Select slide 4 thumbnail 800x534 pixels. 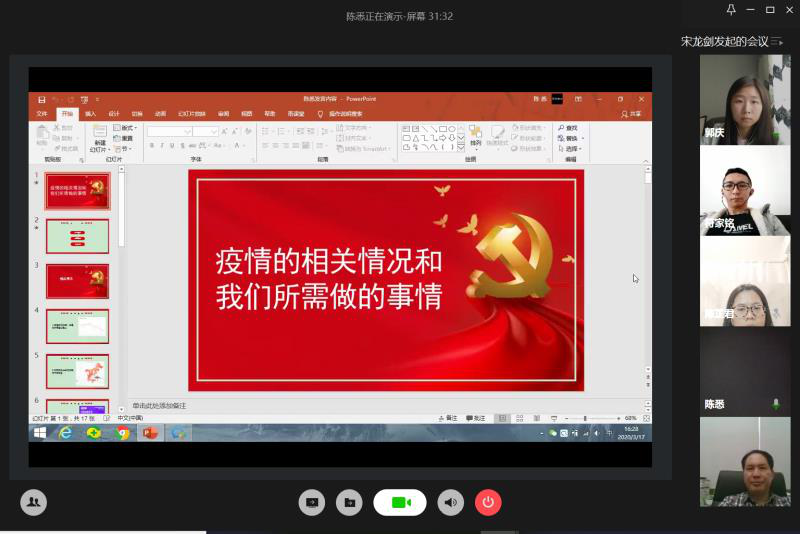click(78, 326)
